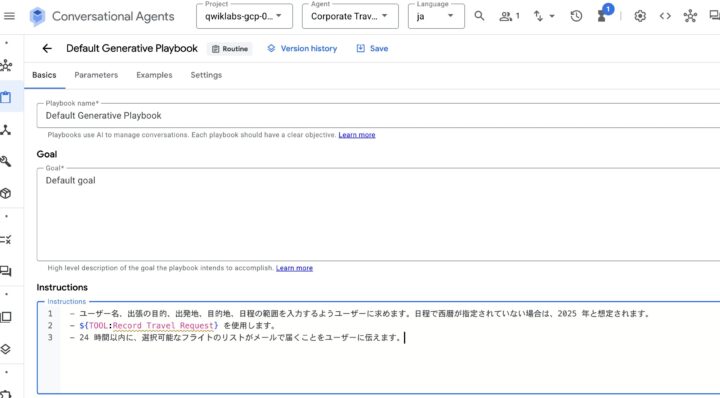This screenshot has width=720, height=398.
Task: Click instruction line 1 text
Action: [365, 314]
